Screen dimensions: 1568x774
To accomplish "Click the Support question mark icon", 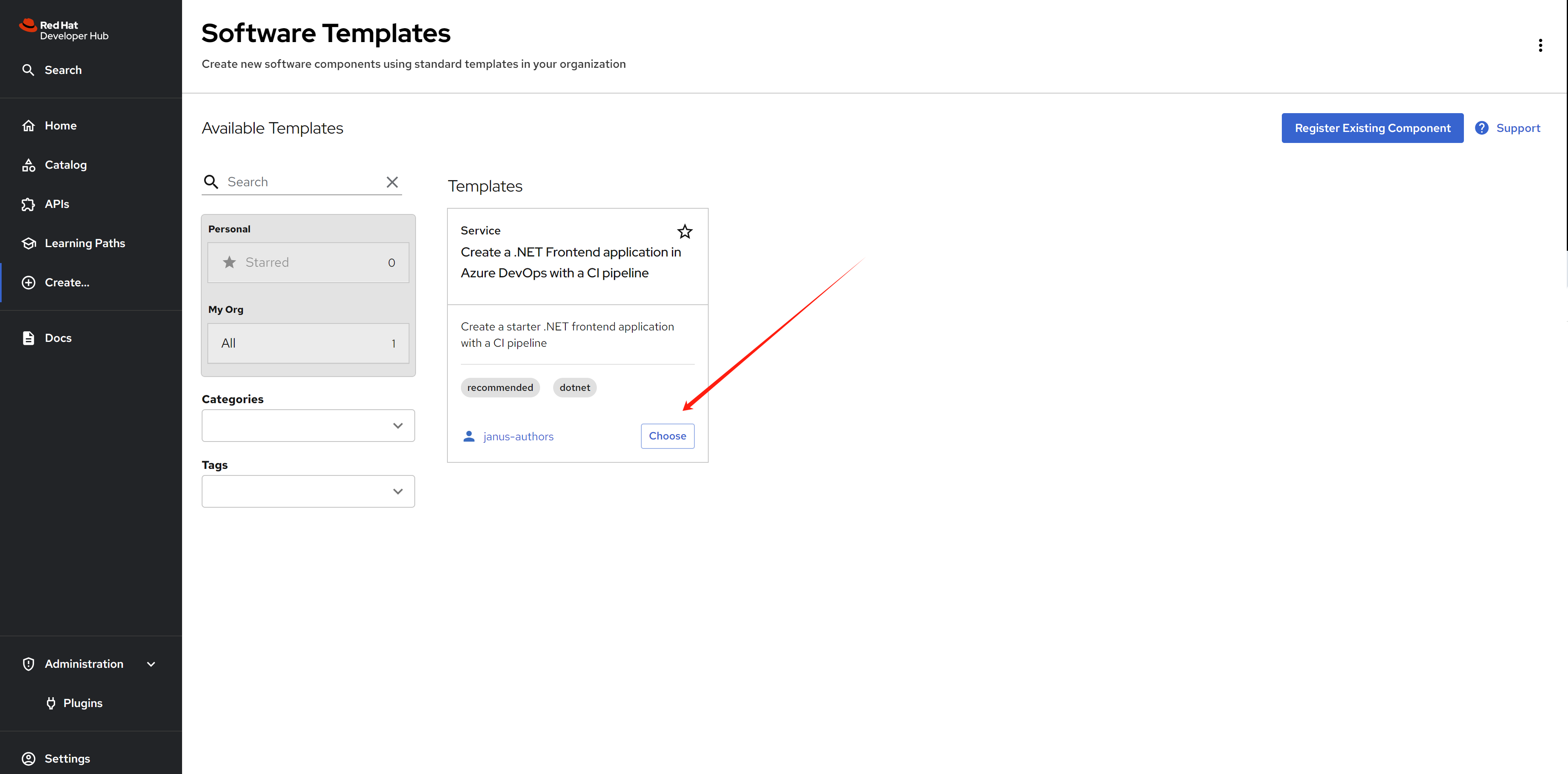I will [x=1481, y=128].
